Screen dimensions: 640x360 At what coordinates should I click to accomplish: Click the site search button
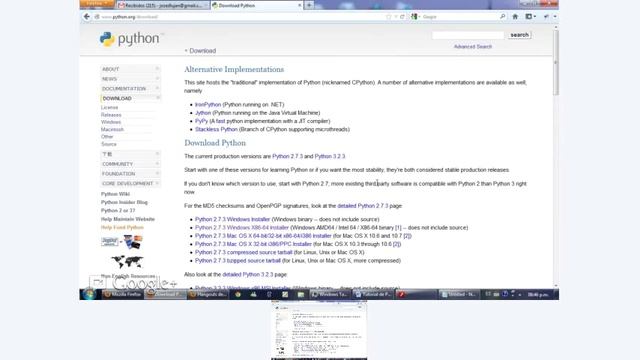[519, 35]
